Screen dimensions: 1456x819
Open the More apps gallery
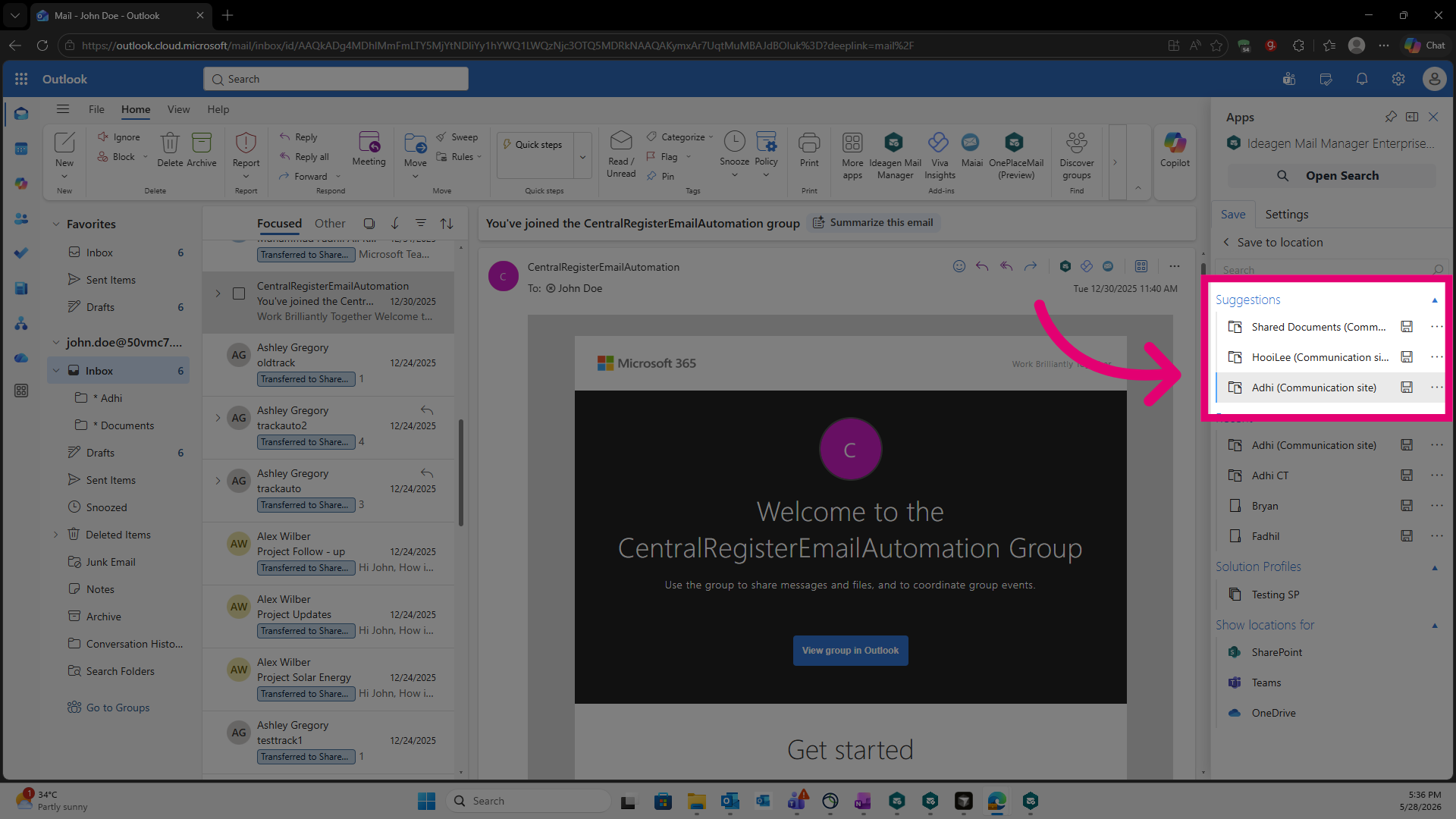click(x=852, y=156)
